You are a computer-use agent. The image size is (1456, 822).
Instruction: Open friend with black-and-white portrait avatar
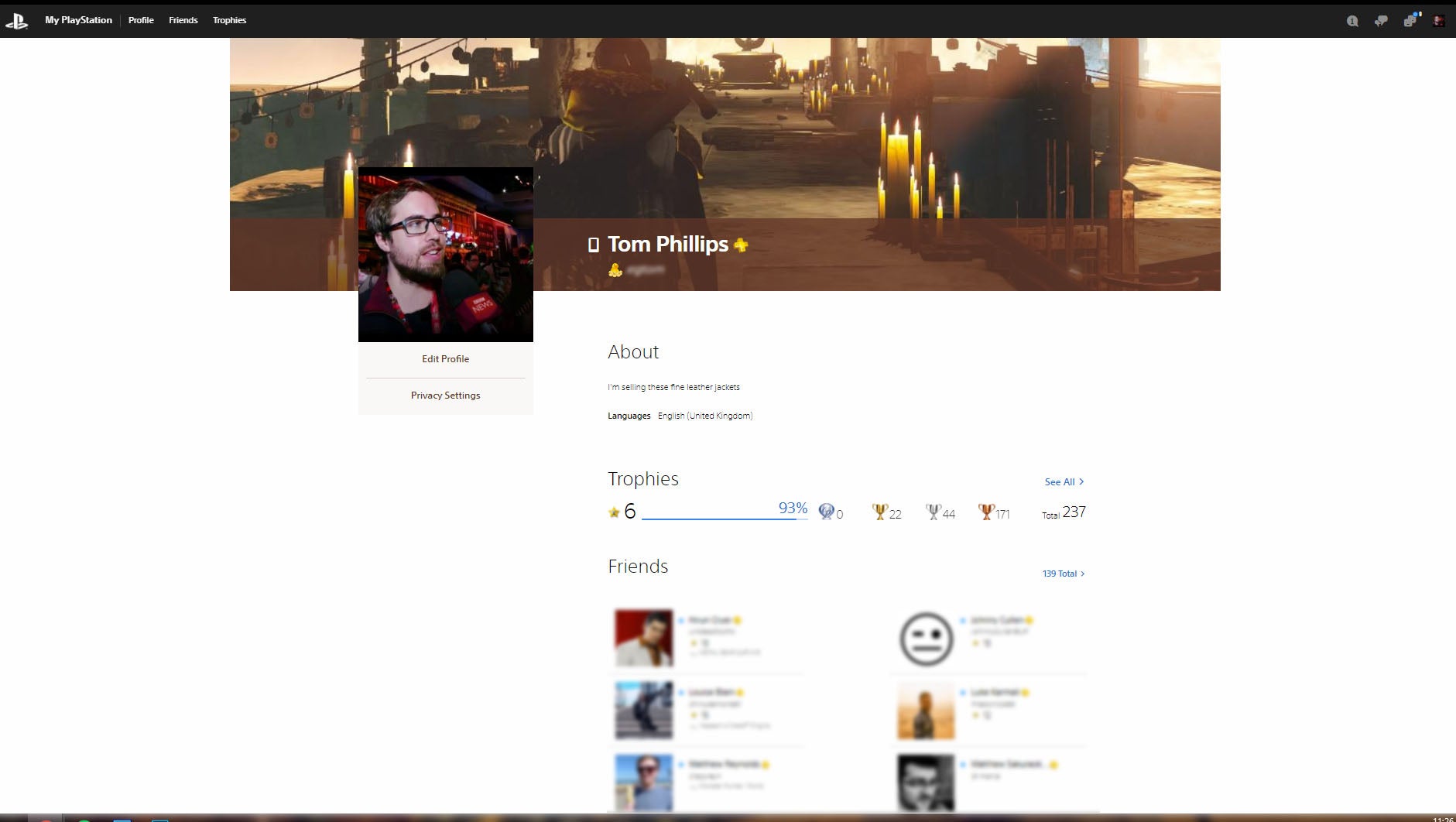tap(927, 783)
